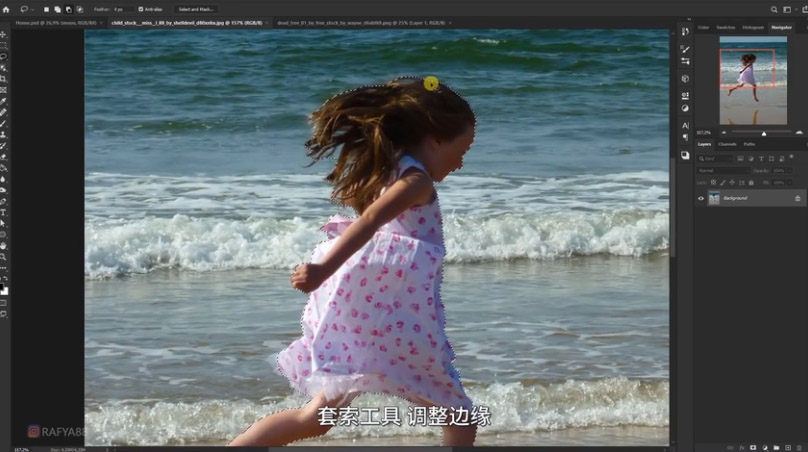Click the Home icon in options bar
808x452 pixels.
point(5,9)
